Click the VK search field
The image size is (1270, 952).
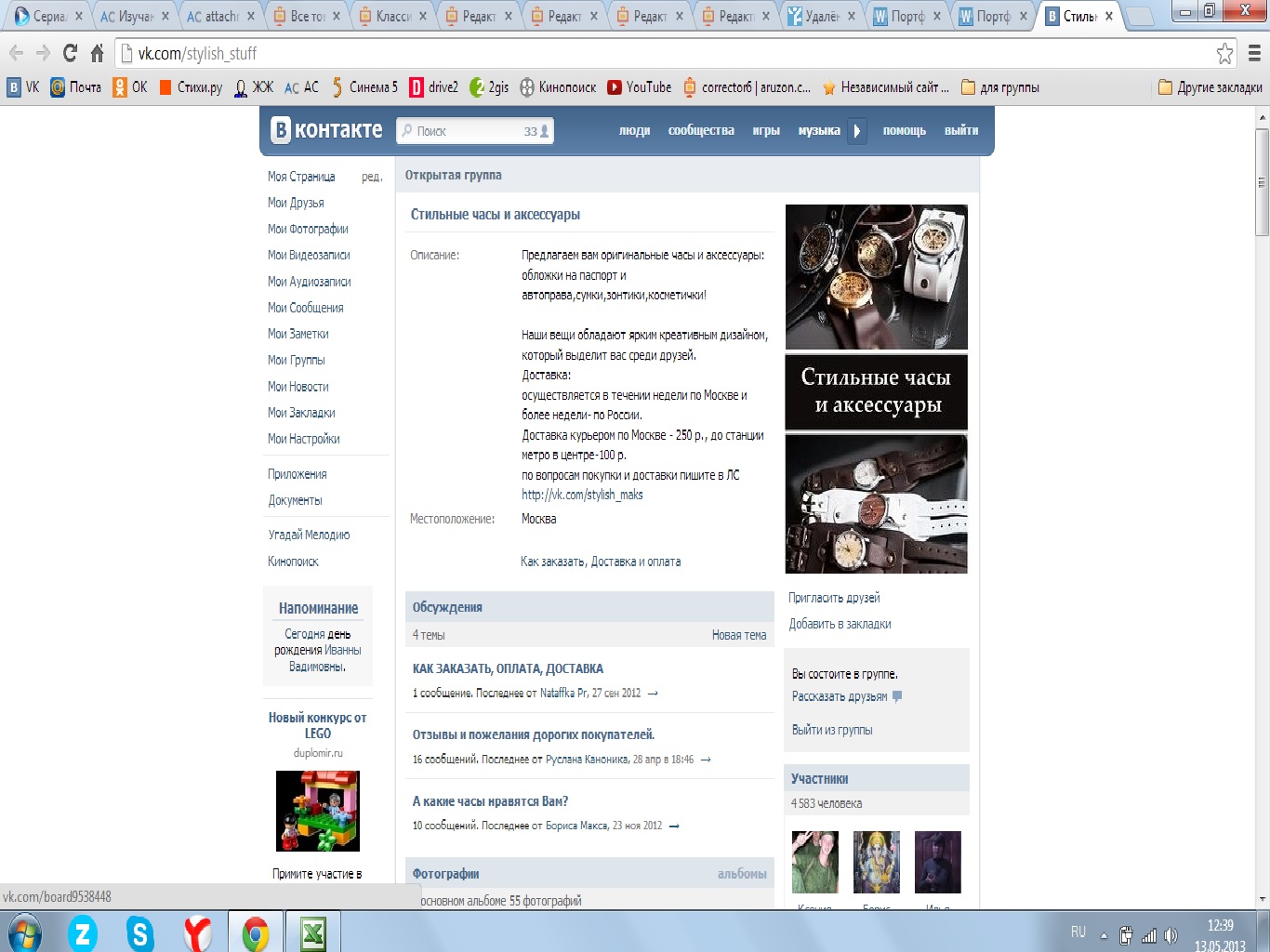pyautogui.click(x=475, y=131)
